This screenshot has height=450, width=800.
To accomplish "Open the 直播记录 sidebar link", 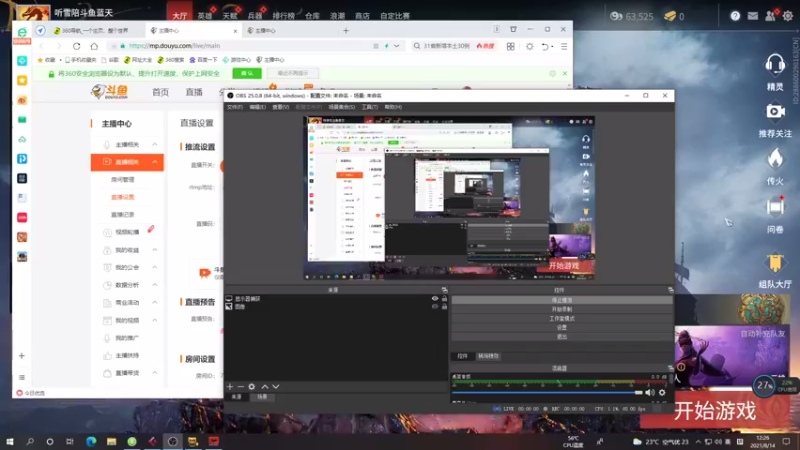I will tap(122, 214).
